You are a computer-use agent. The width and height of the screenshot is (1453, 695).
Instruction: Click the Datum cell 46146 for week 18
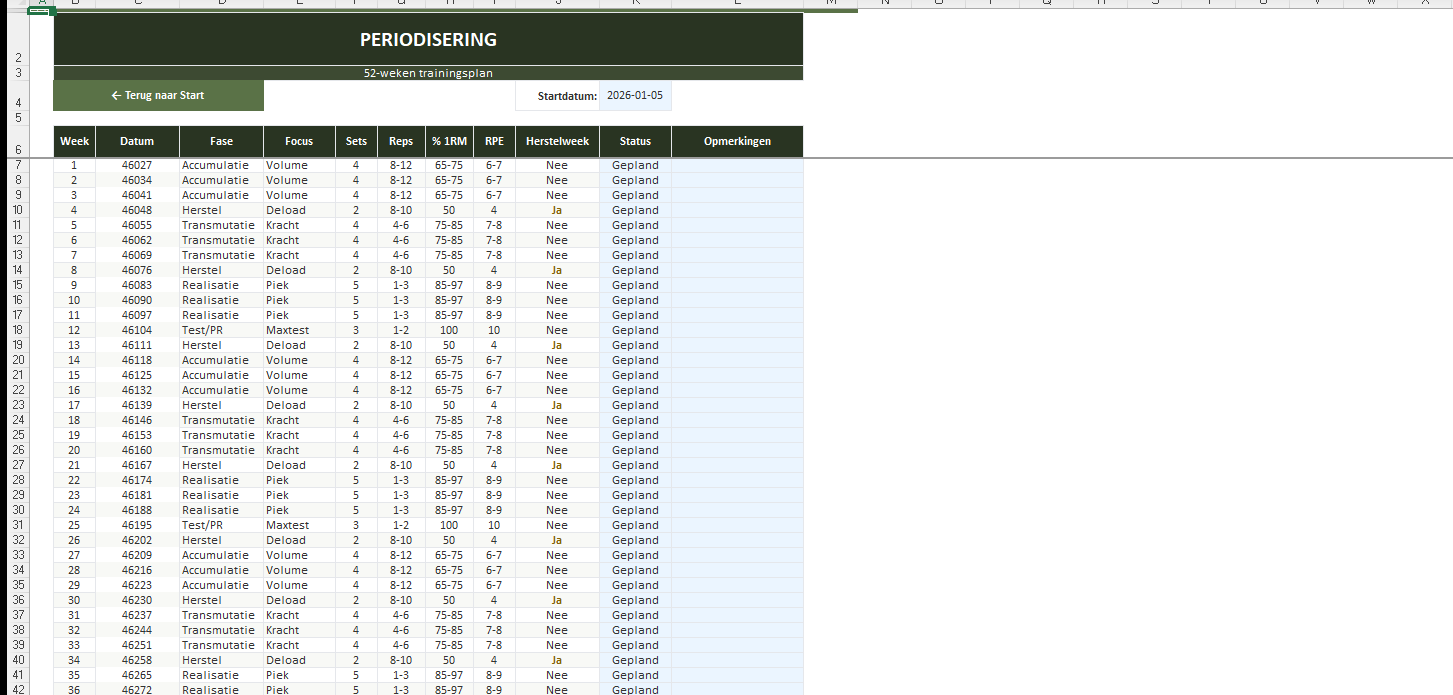coord(137,420)
